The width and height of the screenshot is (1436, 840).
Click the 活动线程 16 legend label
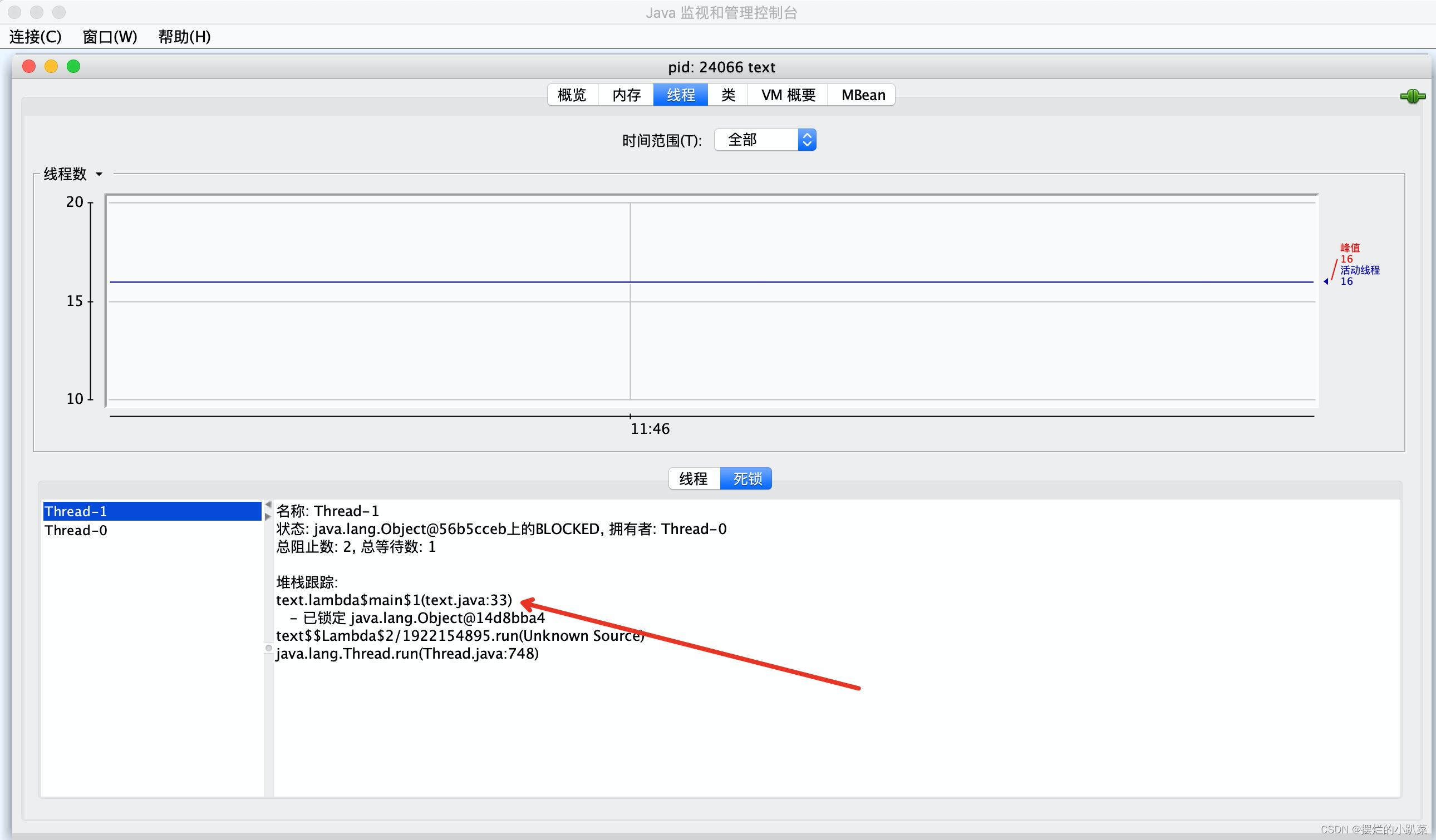coord(1360,275)
